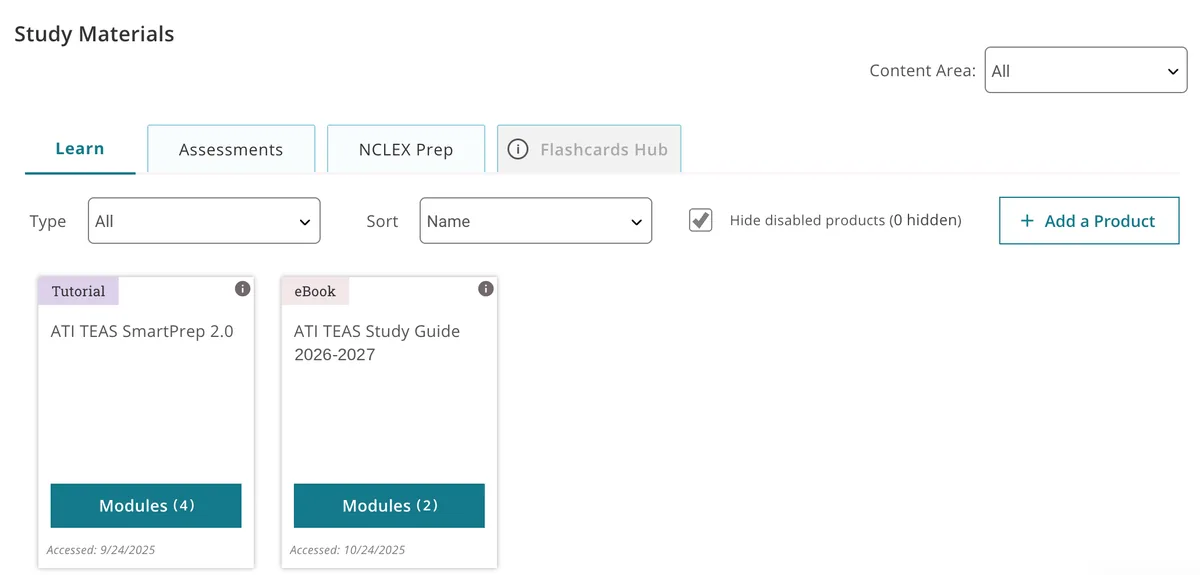The image size is (1200, 575).
Task: Open info icon on ATI TEAS SmartPrep card
Action: [242, 289]
